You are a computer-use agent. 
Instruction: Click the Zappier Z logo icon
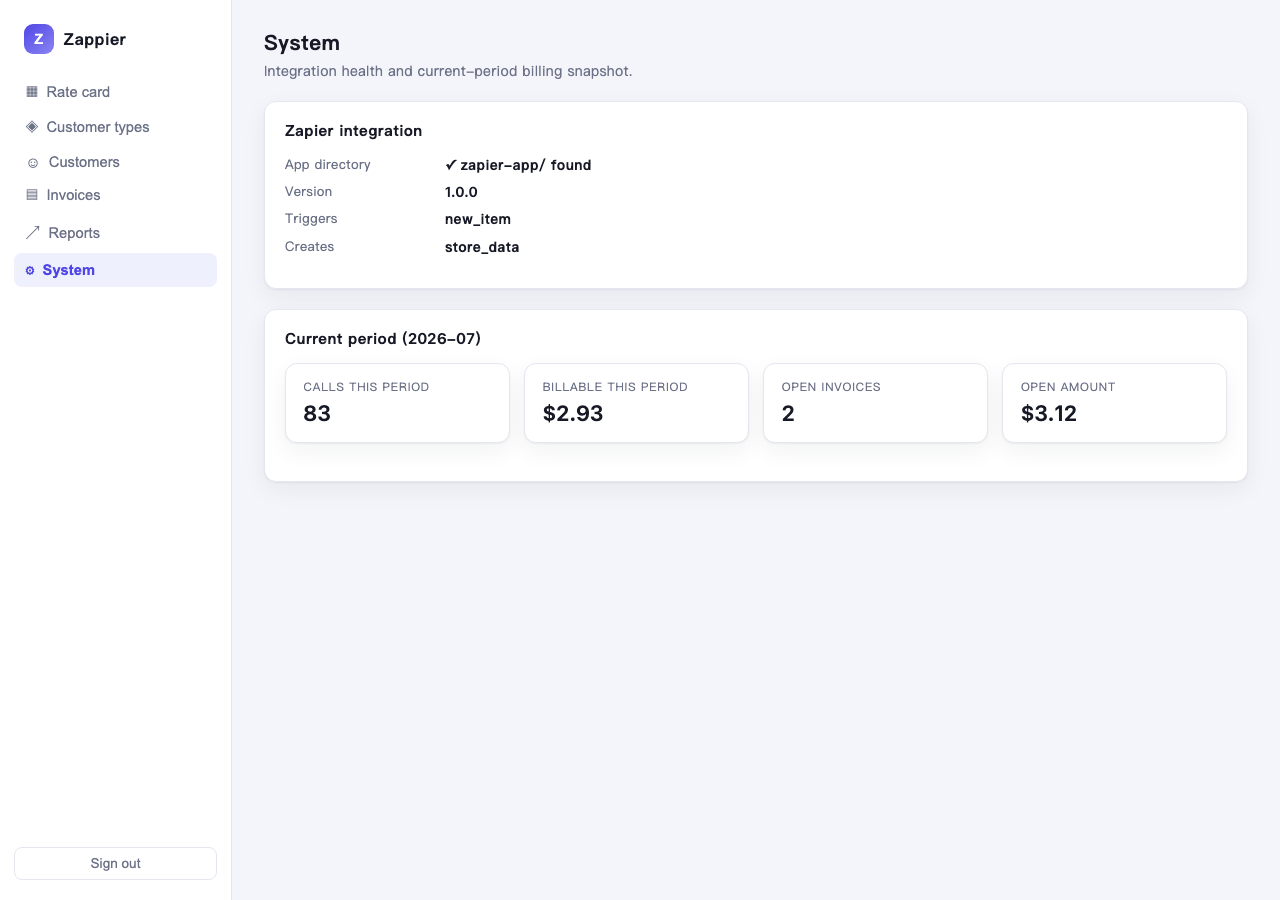point(39,39)
